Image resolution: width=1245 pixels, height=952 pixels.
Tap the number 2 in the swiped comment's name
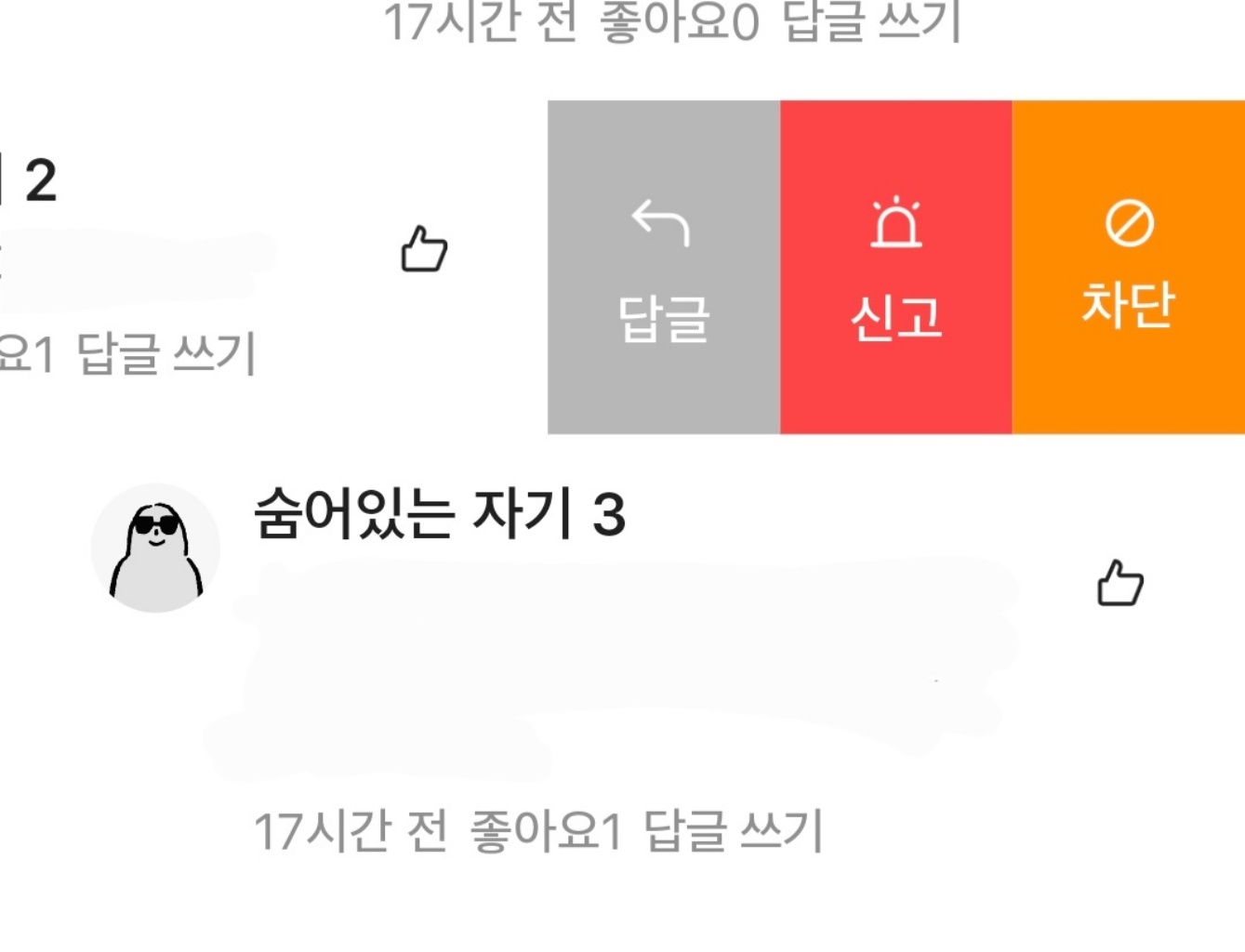pos(41,180)
